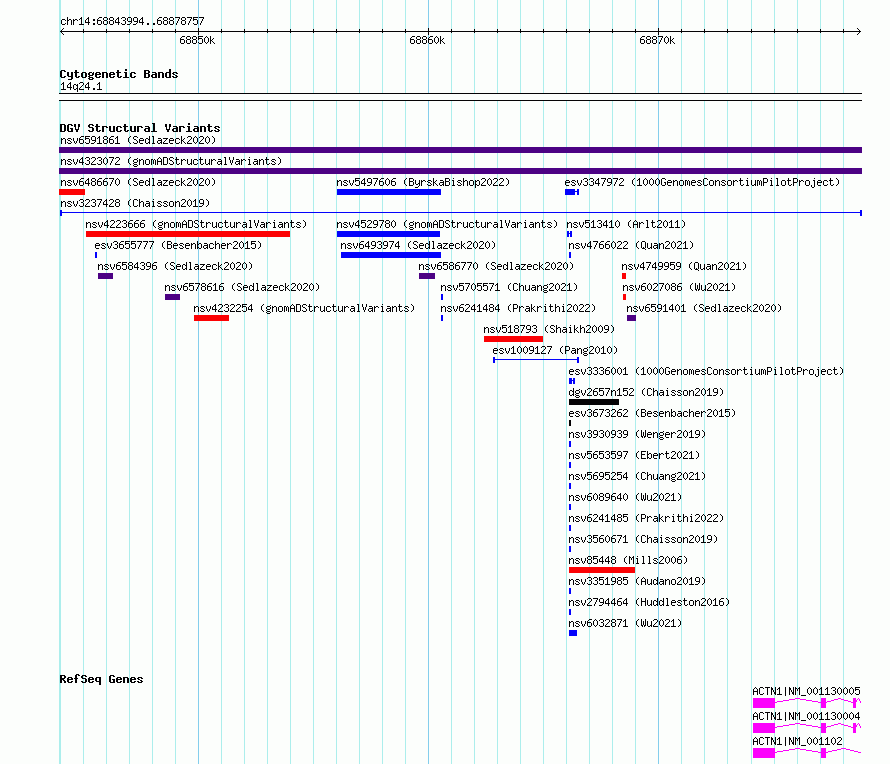Click the DGV Structural Variants track title
Image resolution: width=890 pixels, height=764 pixels.
pos(140,128)
